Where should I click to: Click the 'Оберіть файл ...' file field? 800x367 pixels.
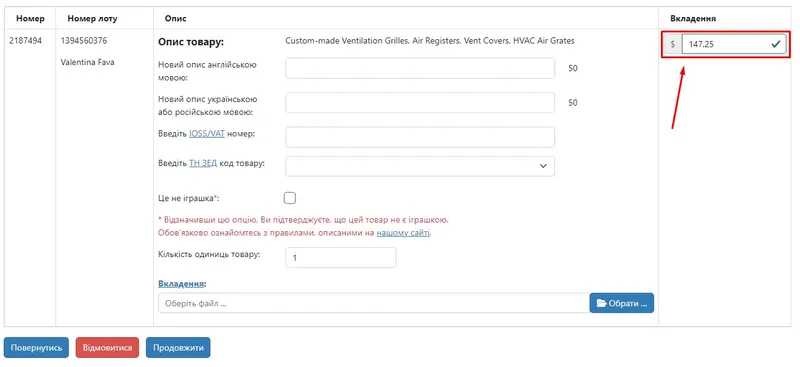coord(374,303)
